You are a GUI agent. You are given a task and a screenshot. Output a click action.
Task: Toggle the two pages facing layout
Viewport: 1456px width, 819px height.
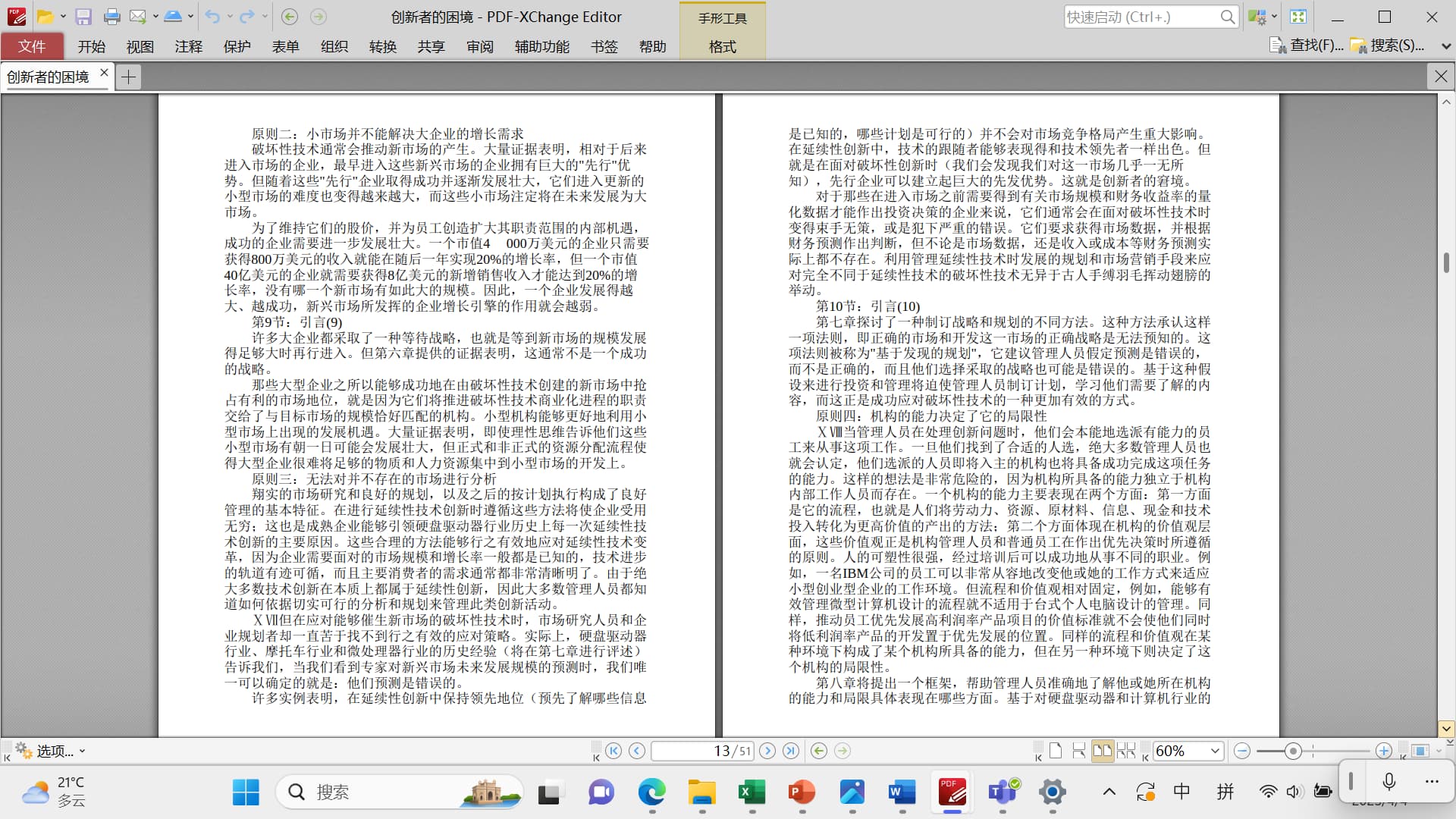(x=1102, y=751)
